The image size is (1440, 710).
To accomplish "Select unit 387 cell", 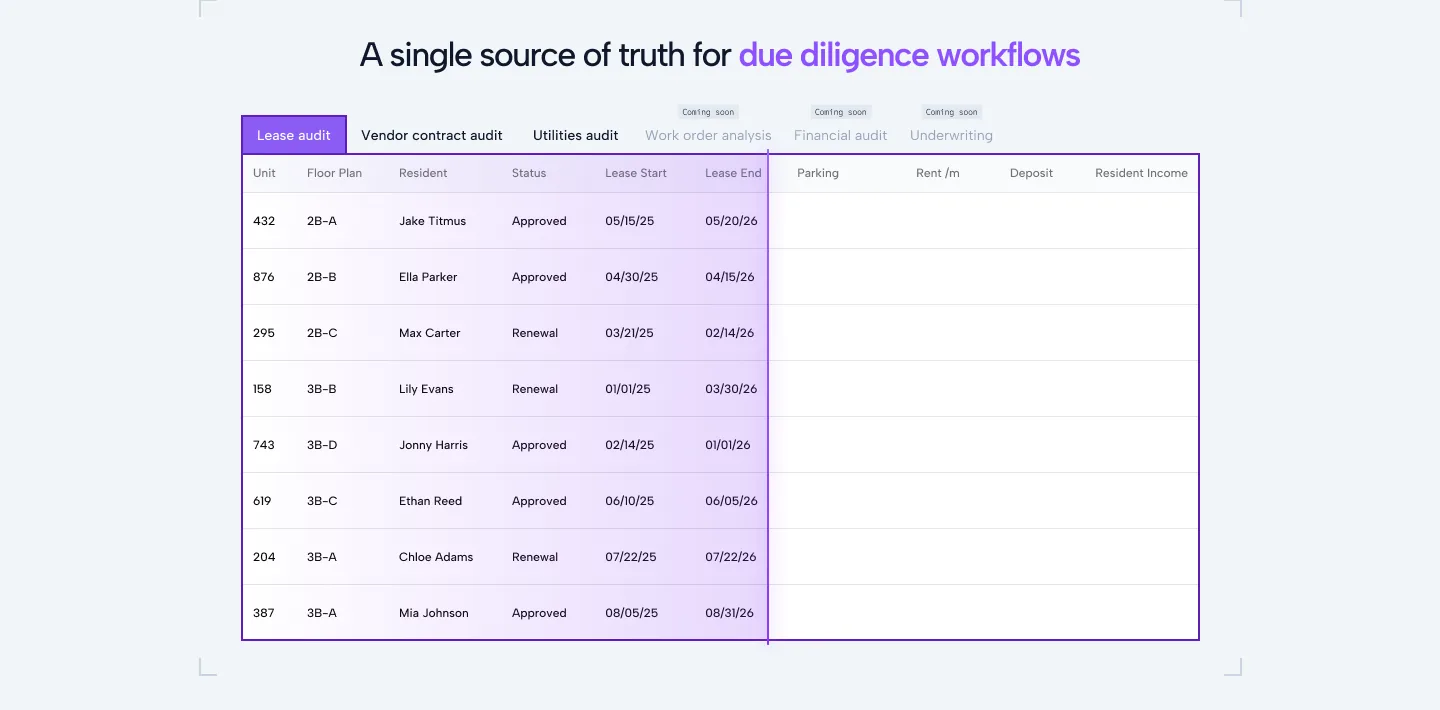I will pyautogui.click(x=264, y=613).
